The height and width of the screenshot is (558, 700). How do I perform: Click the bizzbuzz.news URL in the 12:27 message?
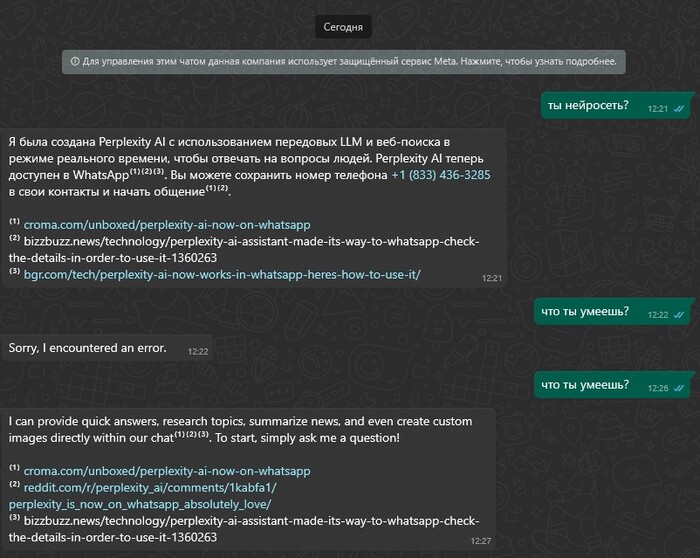[244, 529]
